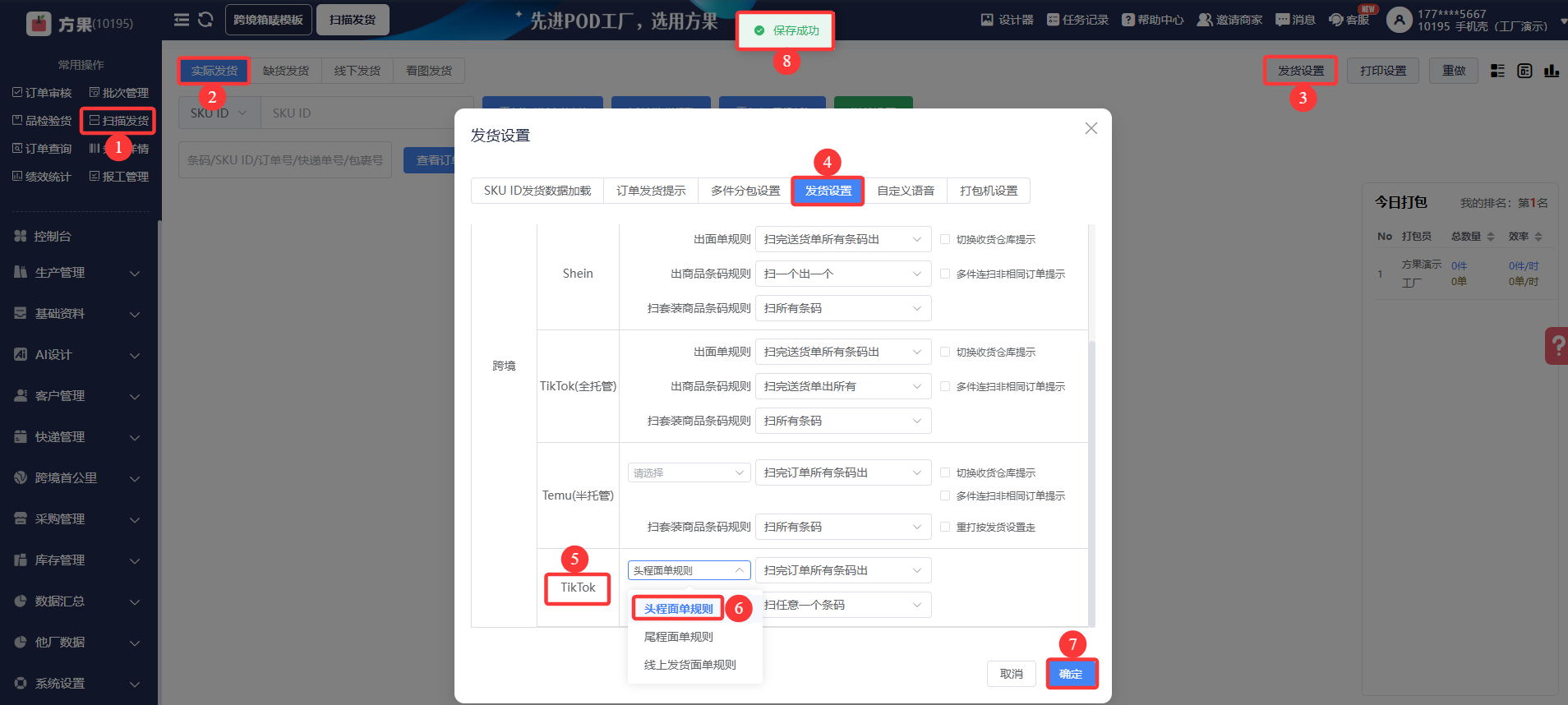
Task: Open 品检验货 shortcut in sidebar
Action: 42,121
